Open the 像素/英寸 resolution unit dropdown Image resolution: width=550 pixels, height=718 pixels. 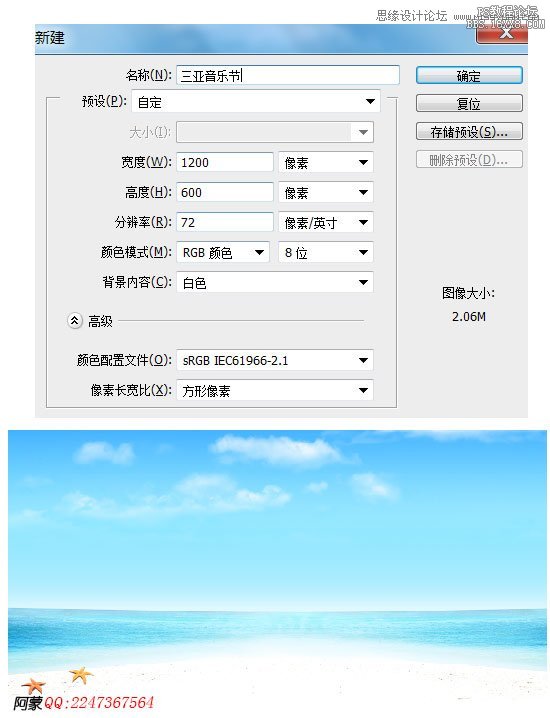tap(326, 222)
